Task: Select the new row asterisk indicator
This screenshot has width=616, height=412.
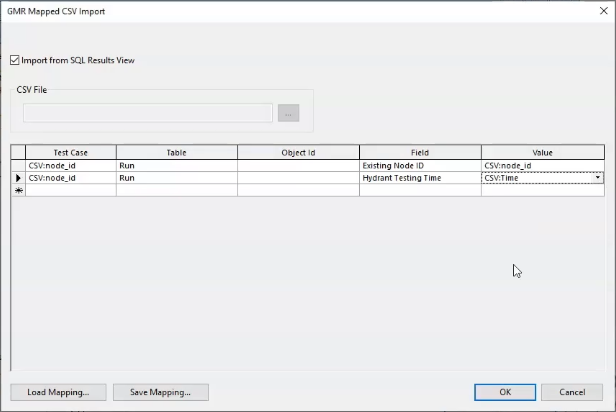Action: tap(18, 190)
